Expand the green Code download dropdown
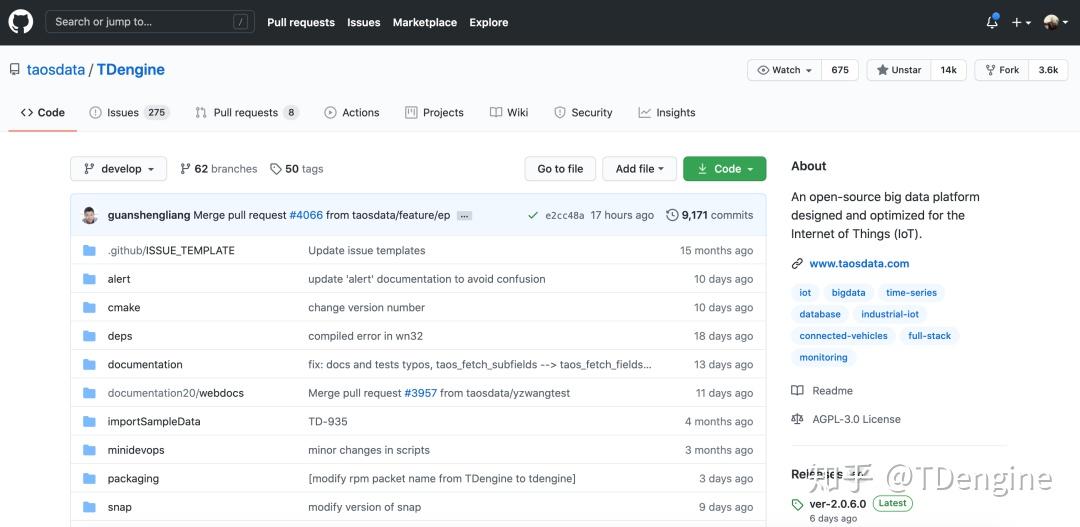Image resolution: width=1080 pixels, height=527 pixels. [724, 169]
